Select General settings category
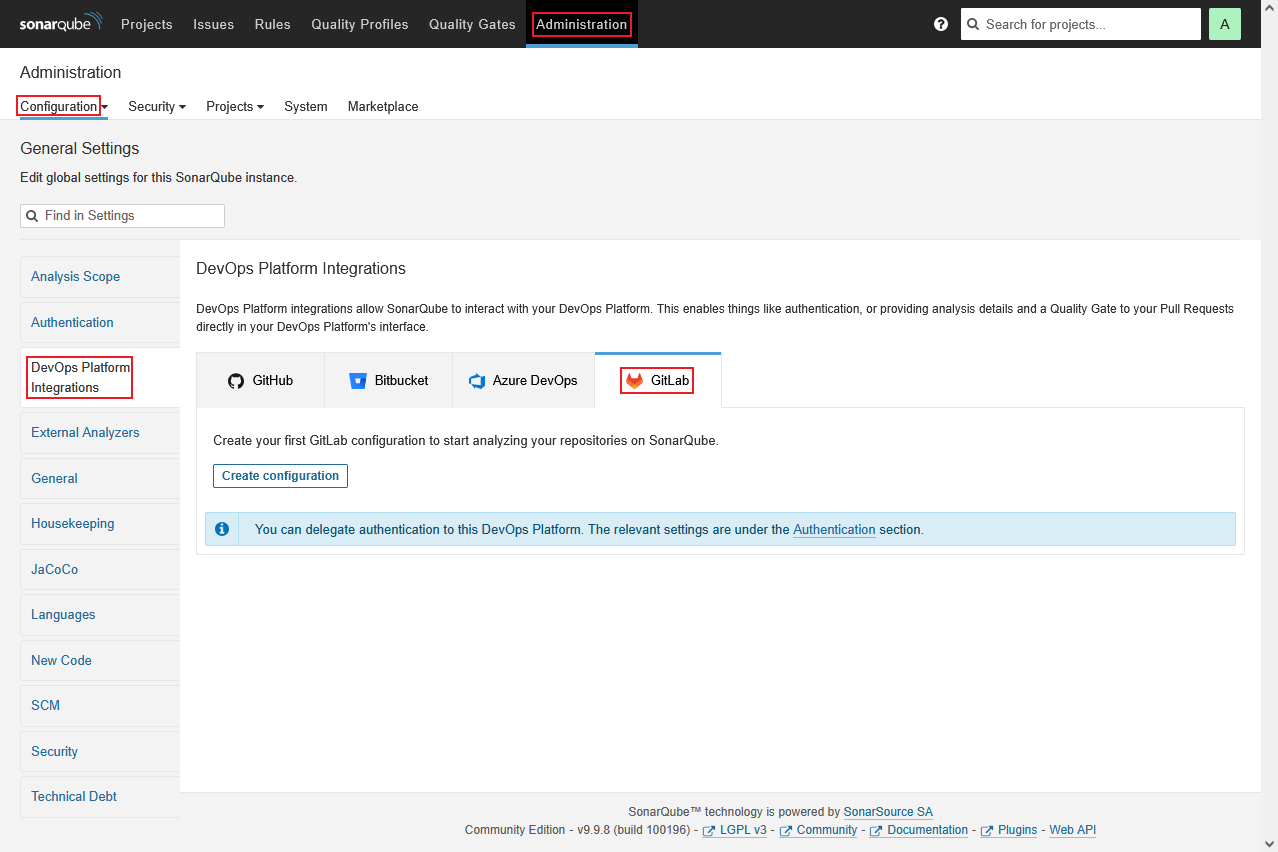 (x=100, y=478)
